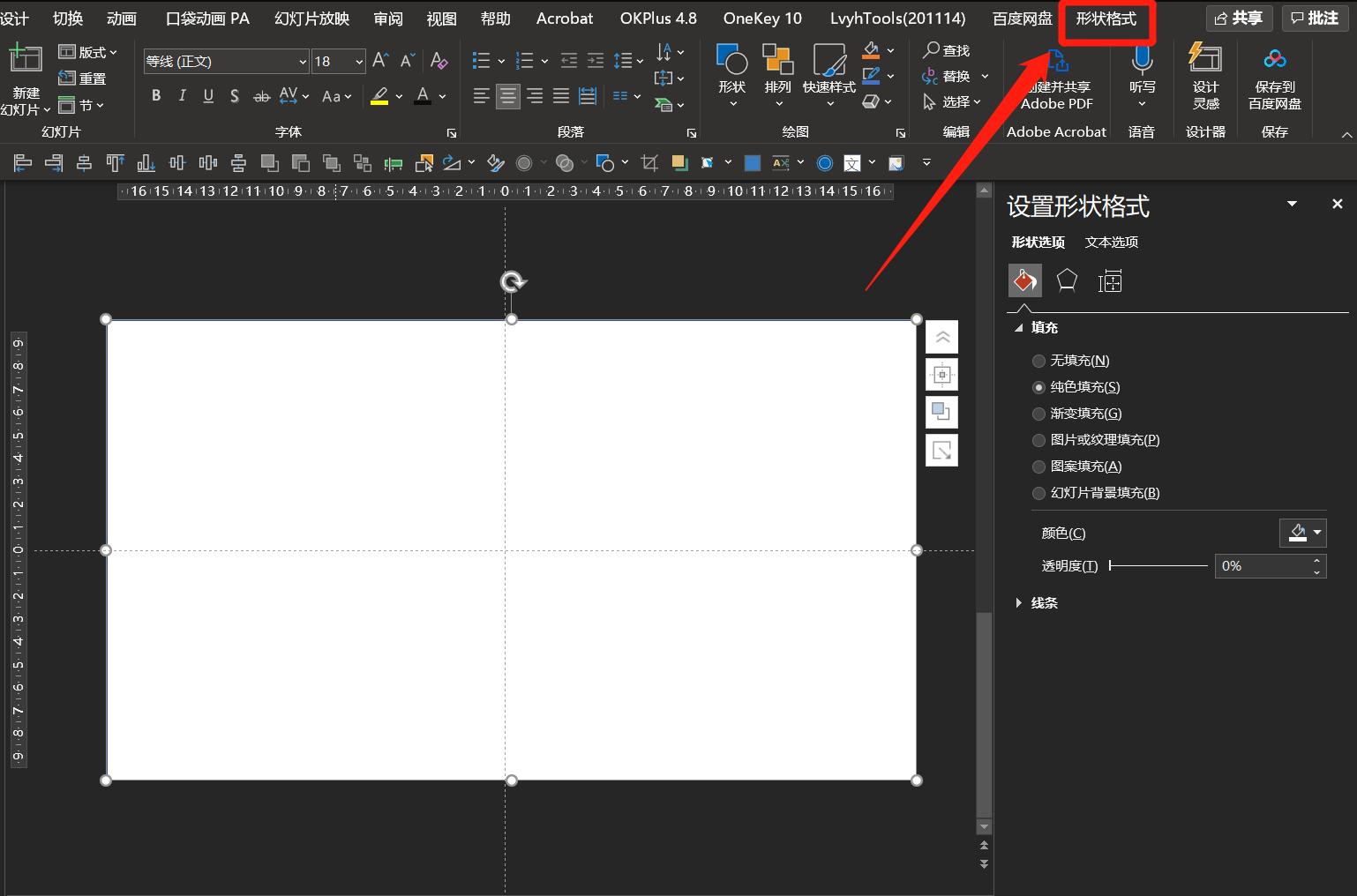Viewport: 1357px width, 896px height.
Task: Open the Slide Show ribbon tab
Action: (311, 19)
